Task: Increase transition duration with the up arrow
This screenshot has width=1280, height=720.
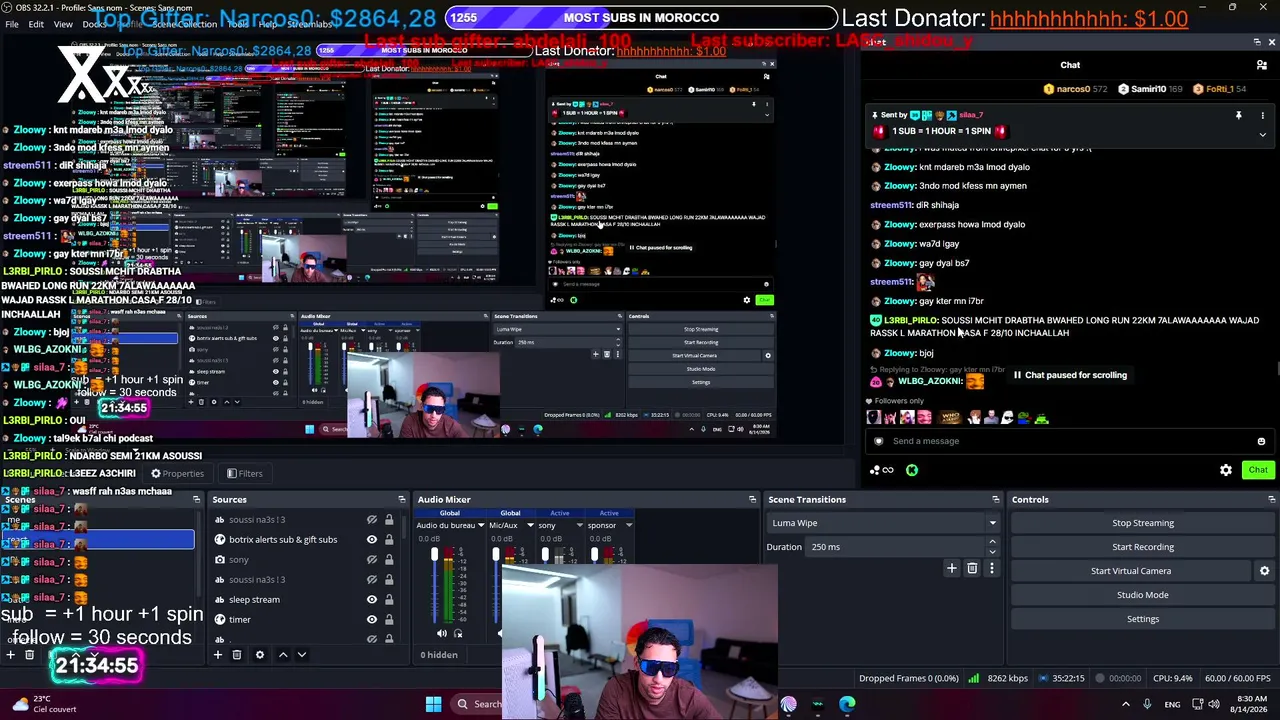Action: pyautogui.click(x=992, y=542)
